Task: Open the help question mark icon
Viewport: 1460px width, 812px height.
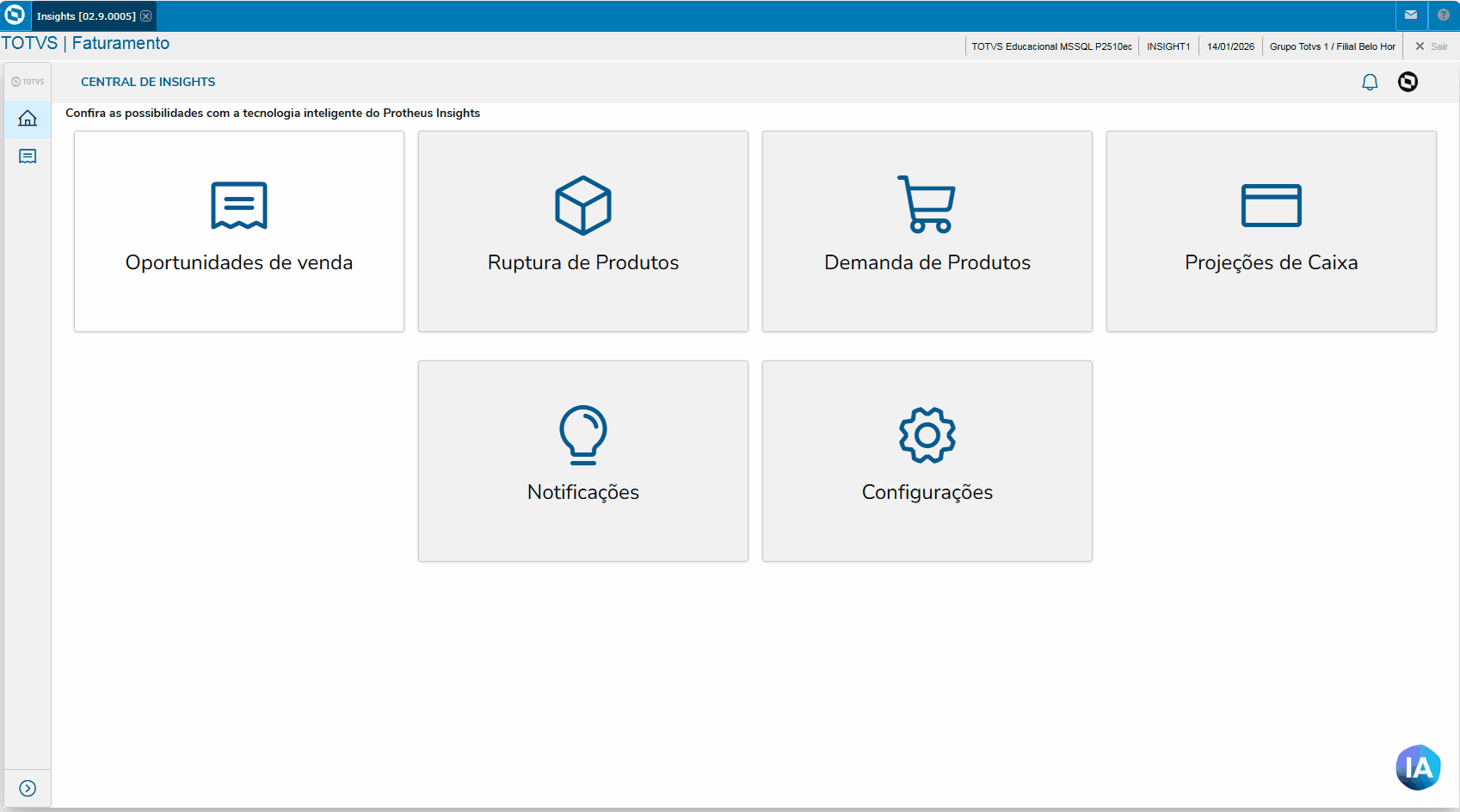Action: 1444,15
